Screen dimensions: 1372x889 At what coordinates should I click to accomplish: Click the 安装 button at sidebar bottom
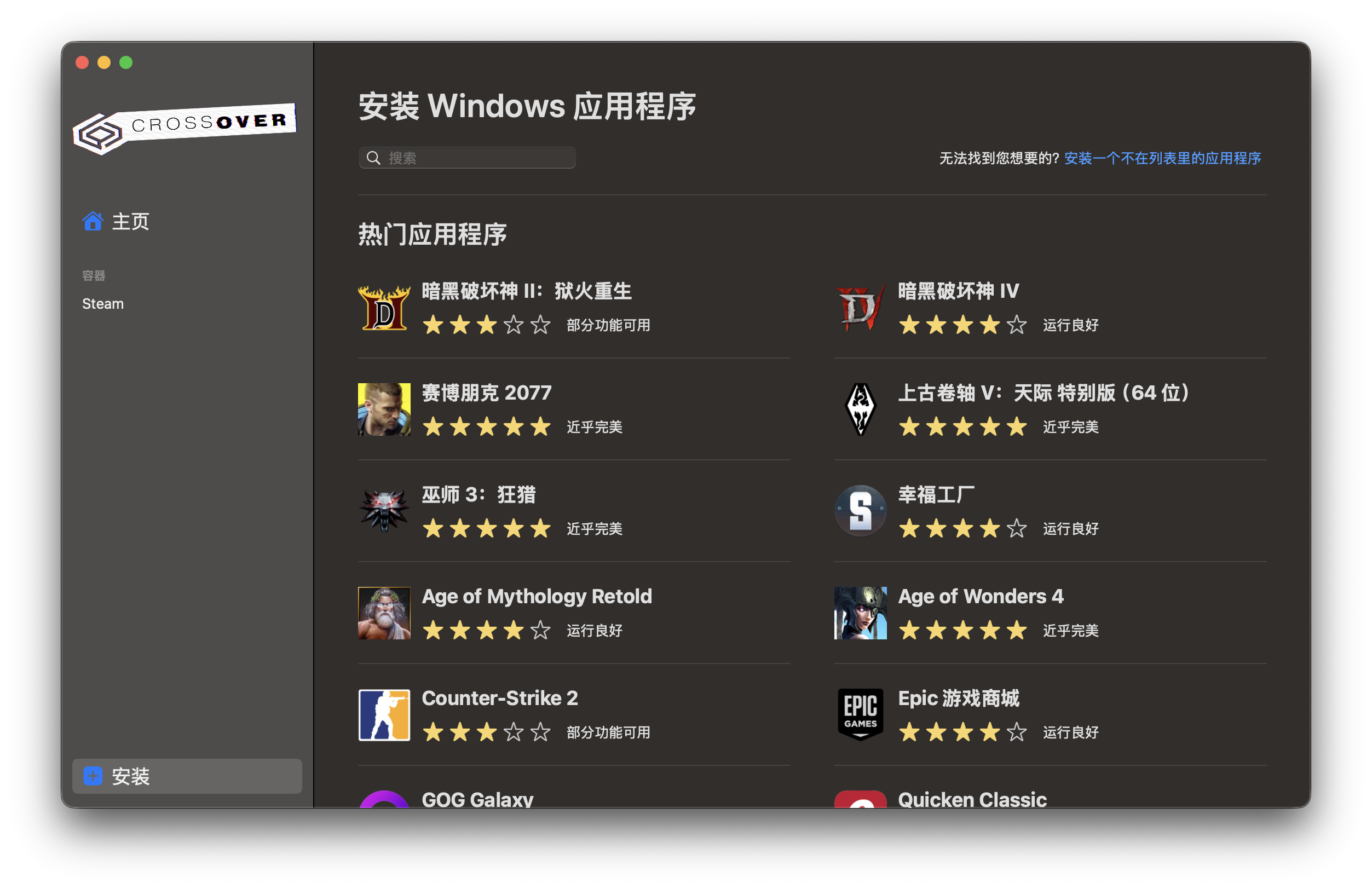pos(187,776)
